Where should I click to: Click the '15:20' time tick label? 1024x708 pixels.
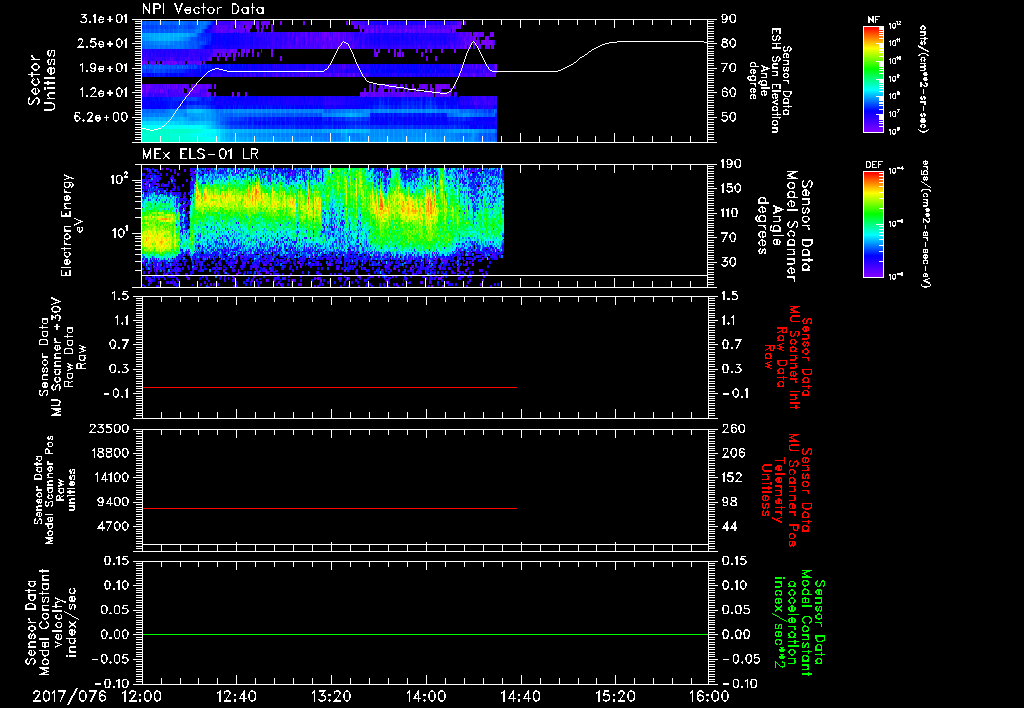[x=615, y=697]
